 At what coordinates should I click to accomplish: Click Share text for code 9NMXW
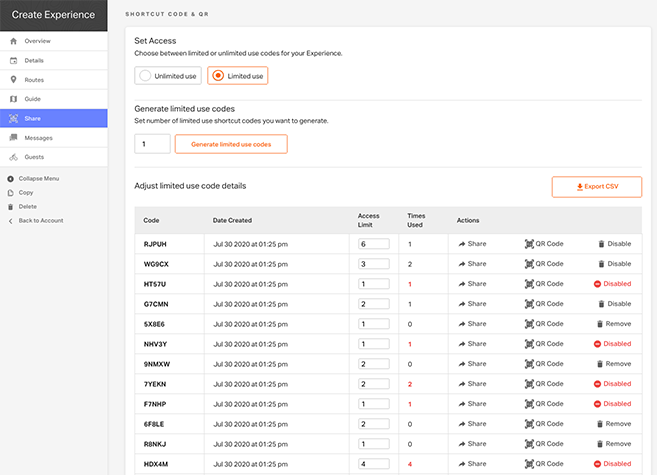(477, 364)
